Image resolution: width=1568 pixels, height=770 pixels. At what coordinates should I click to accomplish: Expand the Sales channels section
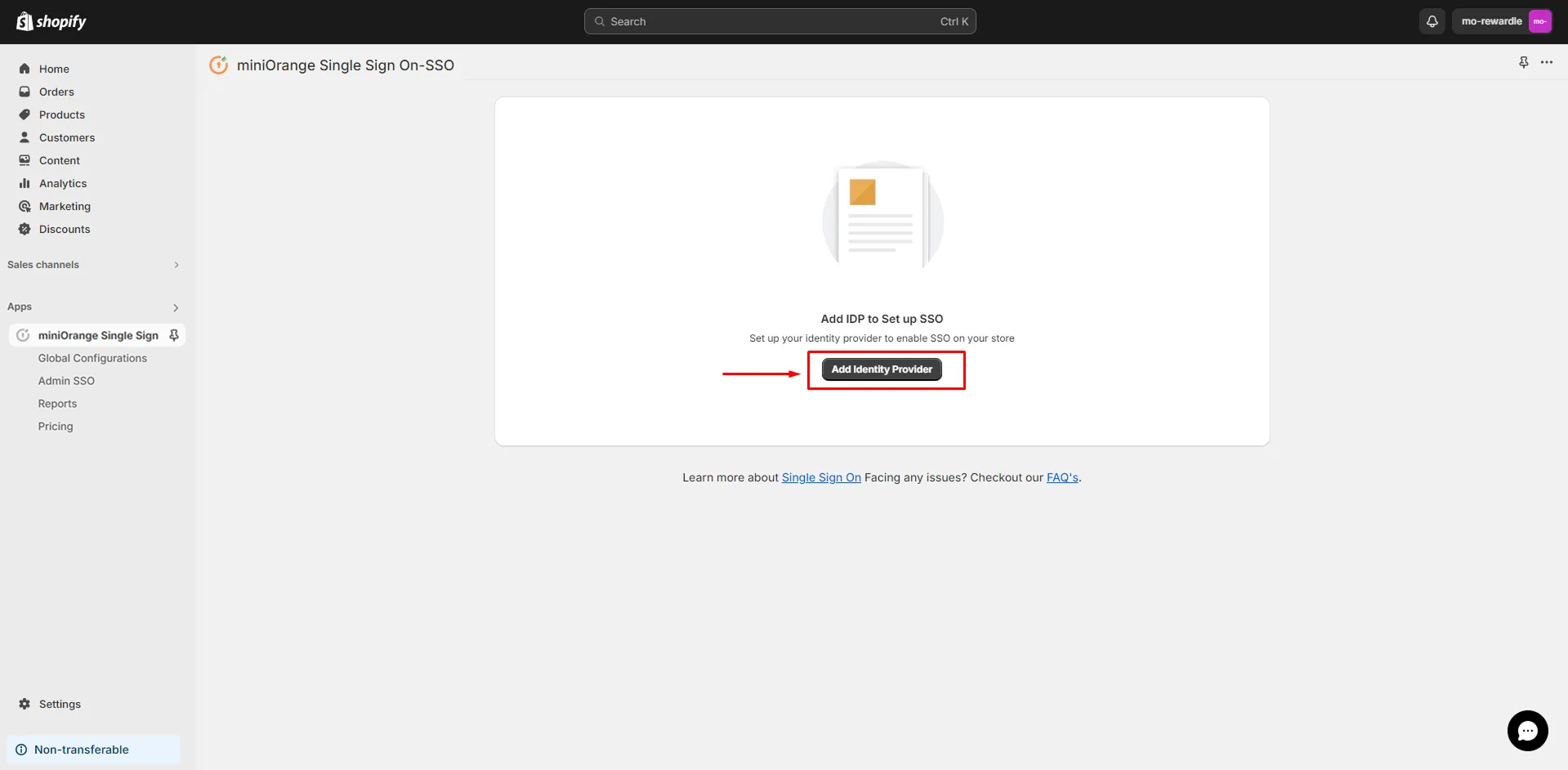[x=176, y=264]
